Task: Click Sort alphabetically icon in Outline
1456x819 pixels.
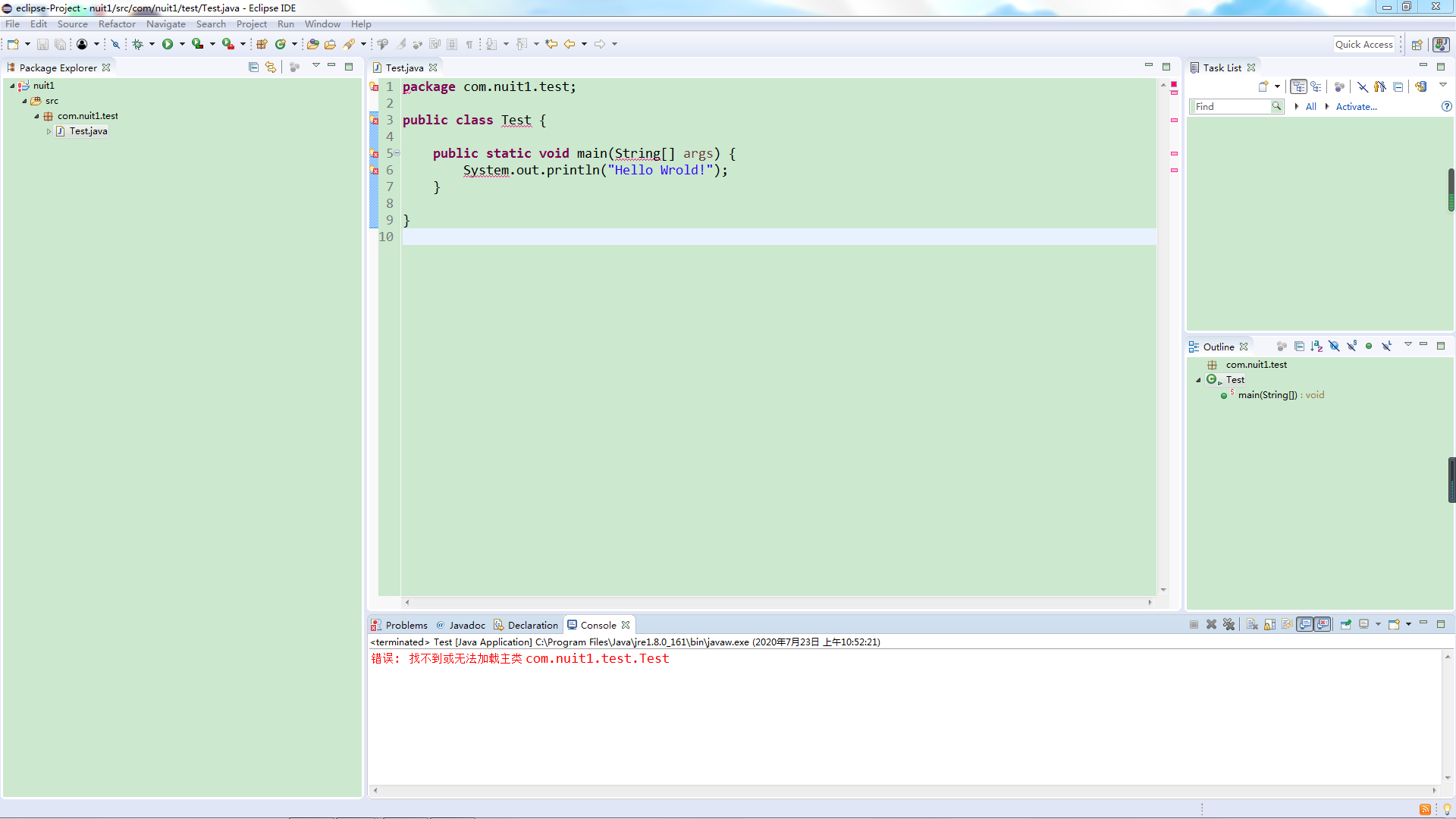Action: tap(1316, 347)
